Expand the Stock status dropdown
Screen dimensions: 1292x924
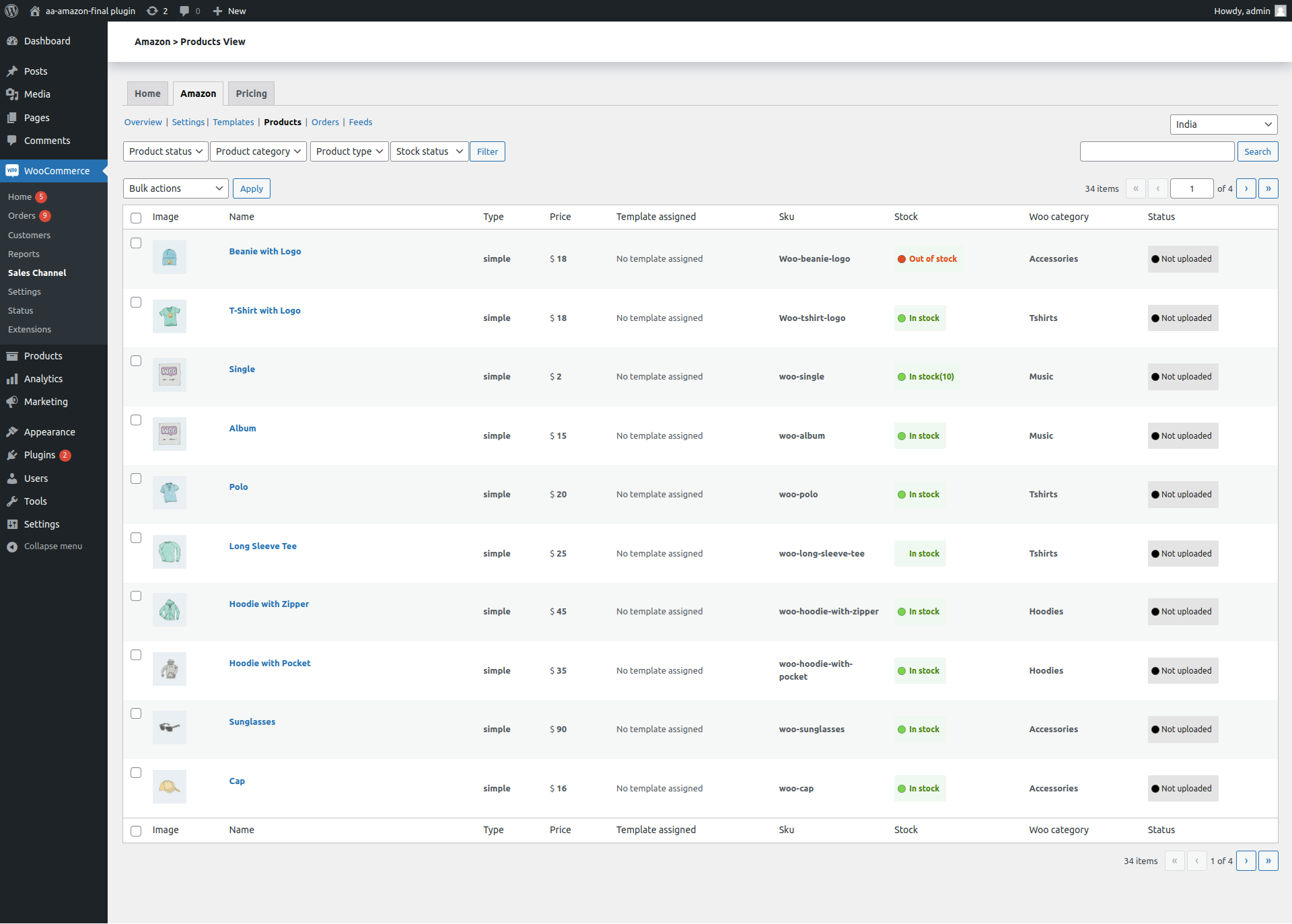tap(429, 151)
